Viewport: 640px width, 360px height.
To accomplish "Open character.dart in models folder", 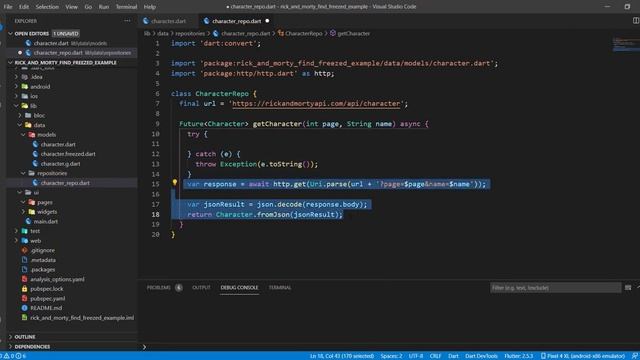I will (x=58, y=144).
